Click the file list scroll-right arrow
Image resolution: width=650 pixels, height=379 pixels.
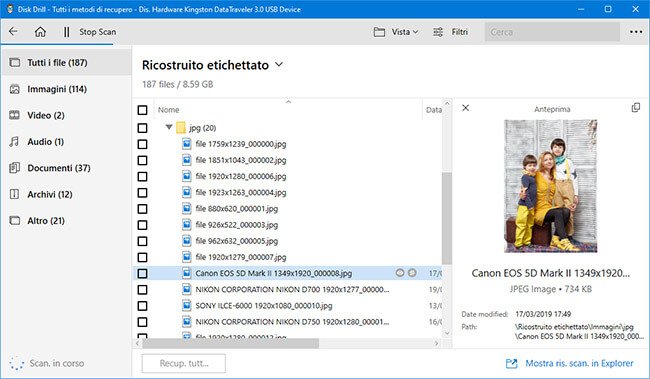[x=437, y=343]
